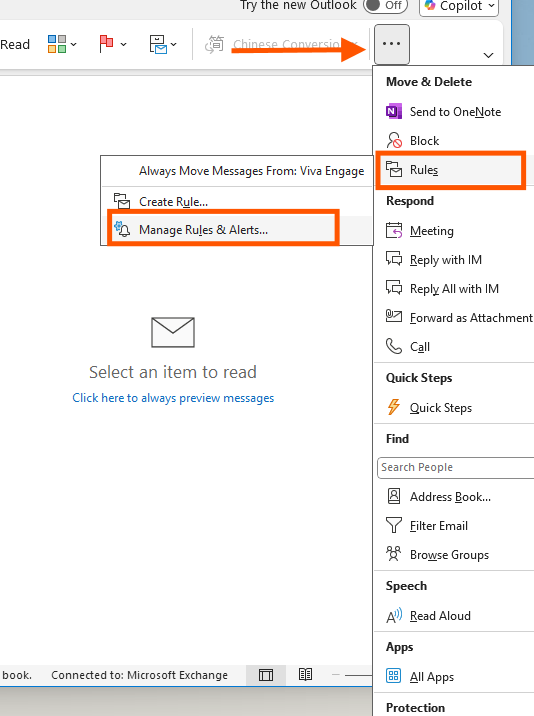The image size is (534, 716).
Task: Click the Create Rule envelope icon
Action: 122,201
